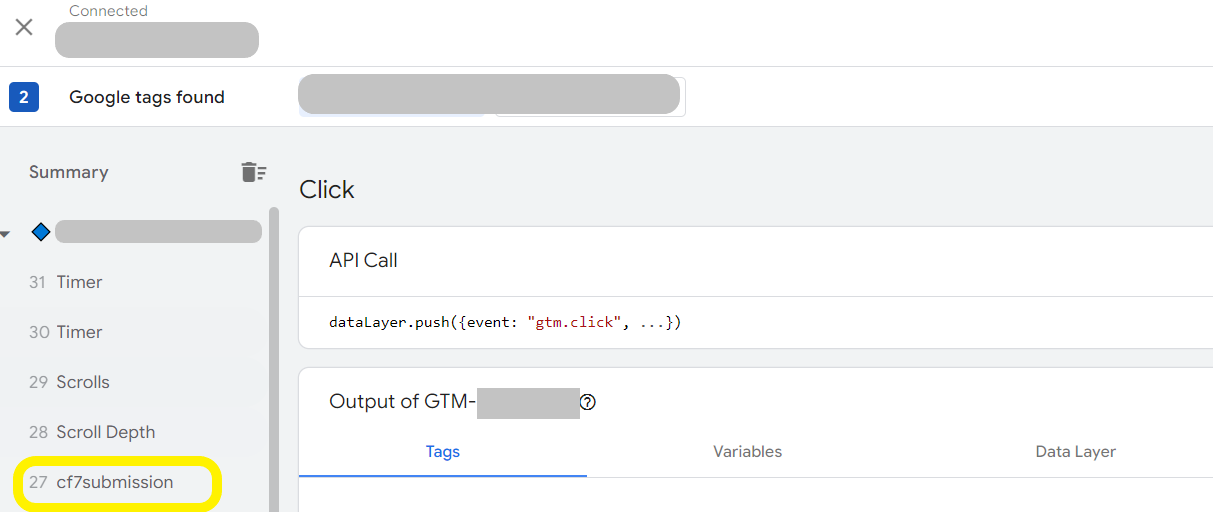Click the Google tags found label

point(147,97)
